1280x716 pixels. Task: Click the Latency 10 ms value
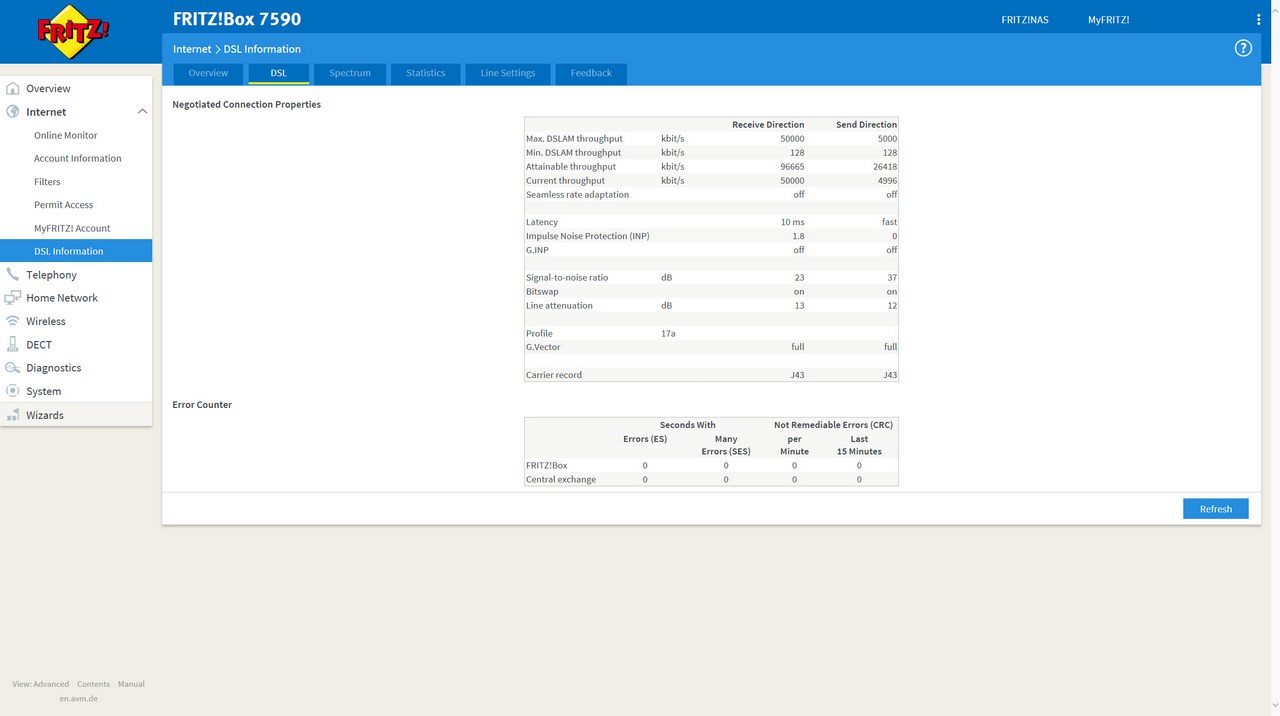coord(793,222)
